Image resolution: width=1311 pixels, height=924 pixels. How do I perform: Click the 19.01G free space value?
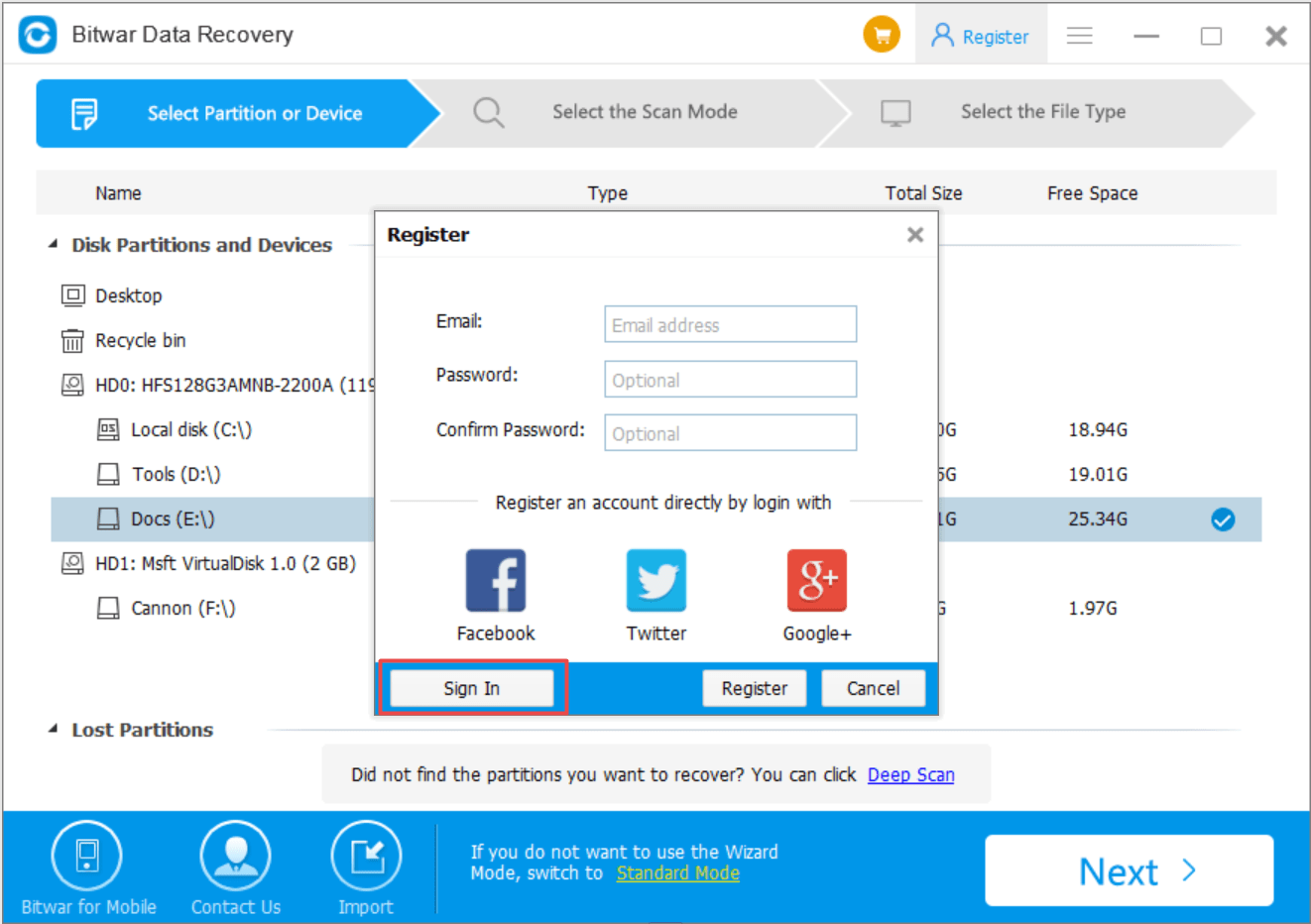pyautogui.click(x=1098, y=474)
